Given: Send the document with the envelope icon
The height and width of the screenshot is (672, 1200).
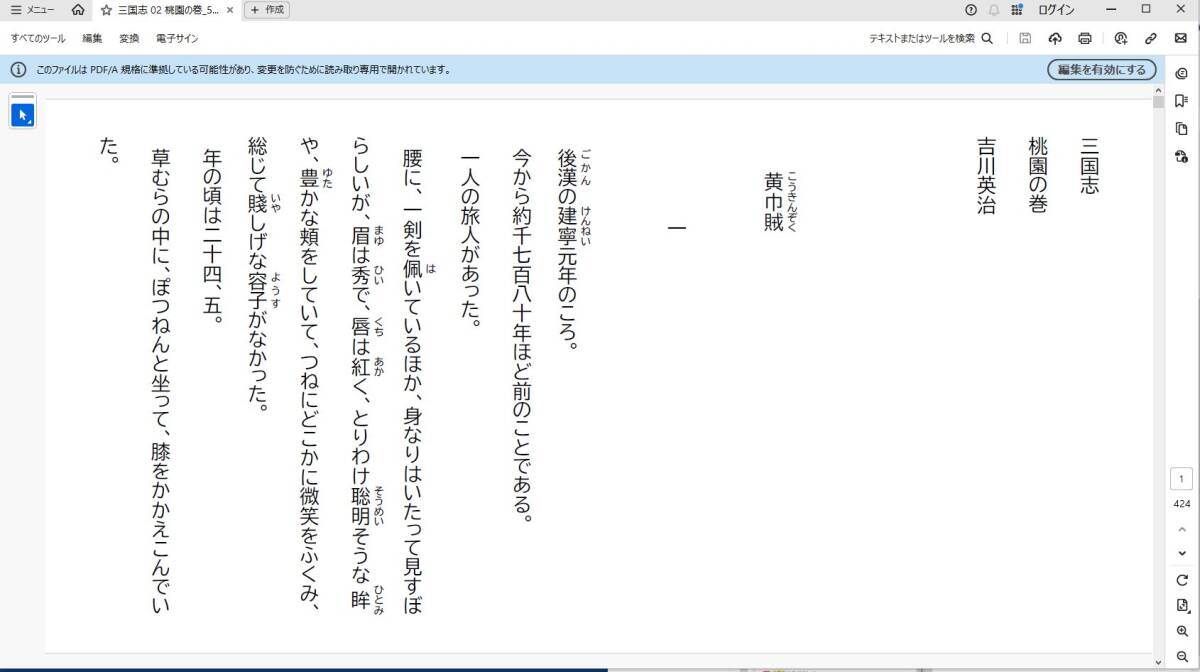Looking at the screenshot, I should [x=1181, y=39].
